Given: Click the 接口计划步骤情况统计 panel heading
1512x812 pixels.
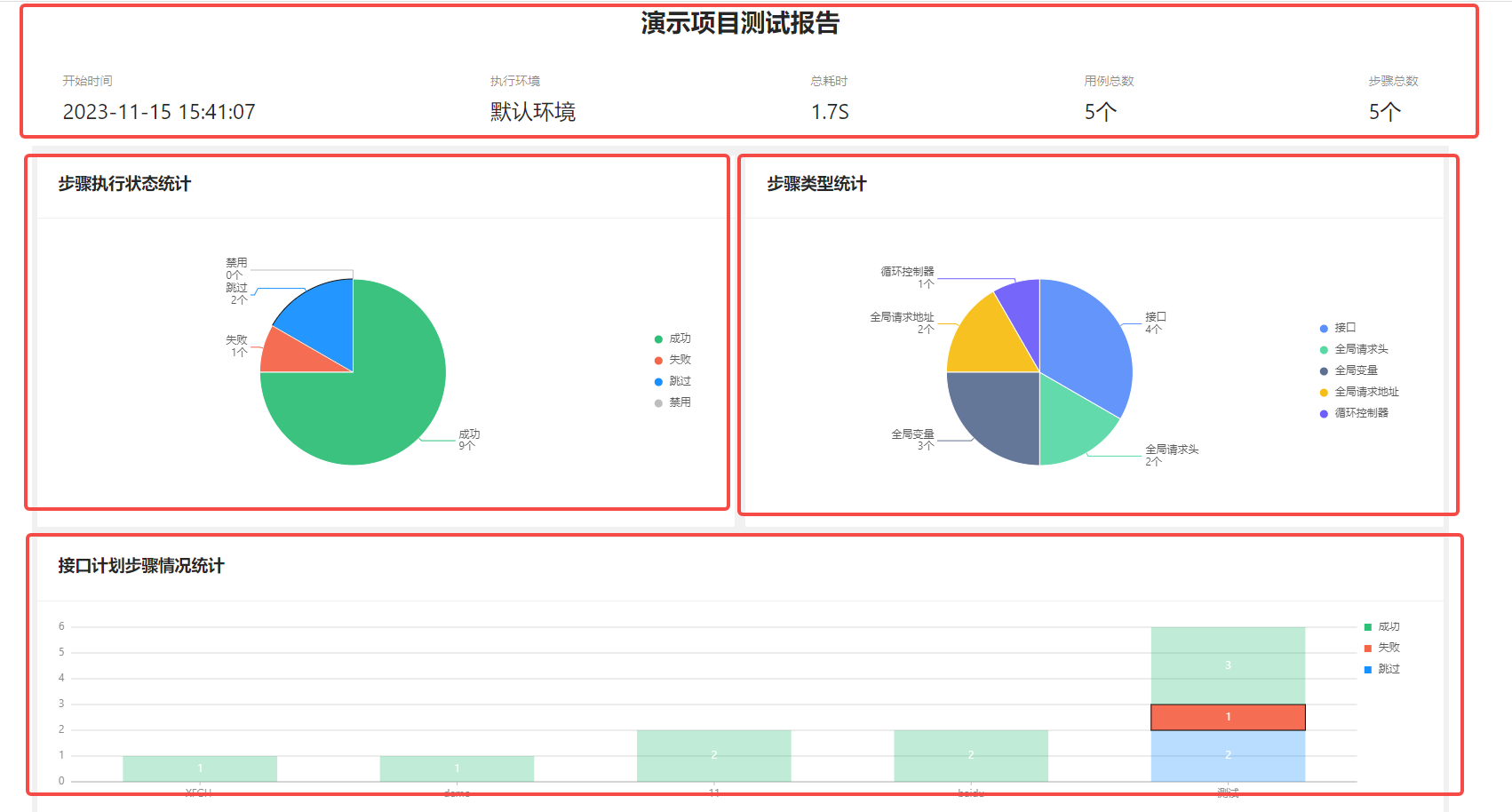Looking at the screenshot, I should pos(141,566).
